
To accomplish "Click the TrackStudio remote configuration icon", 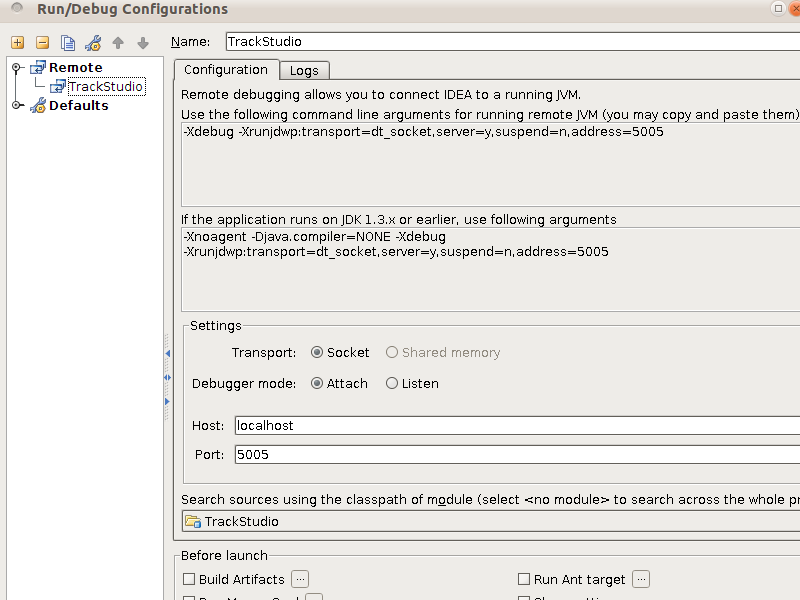I will coord(58,86).
